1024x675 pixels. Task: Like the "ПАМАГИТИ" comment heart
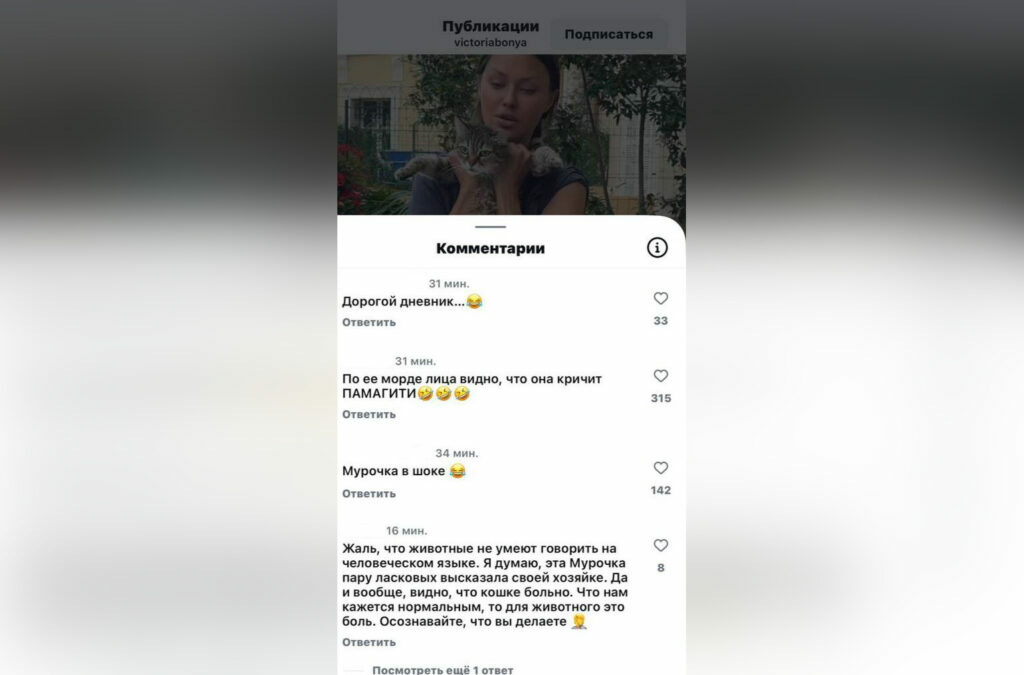point(661,376)
